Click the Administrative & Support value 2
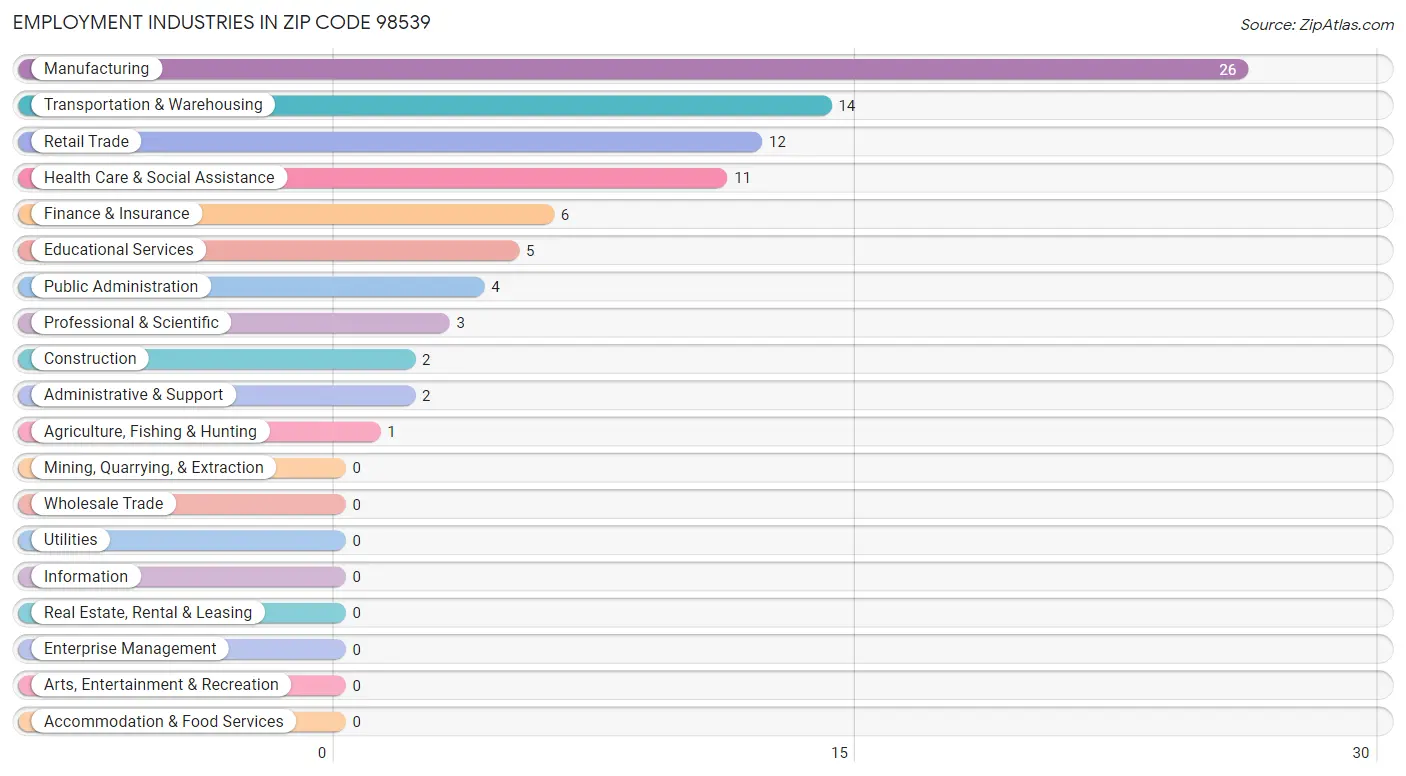 click(x=426, y=396)
